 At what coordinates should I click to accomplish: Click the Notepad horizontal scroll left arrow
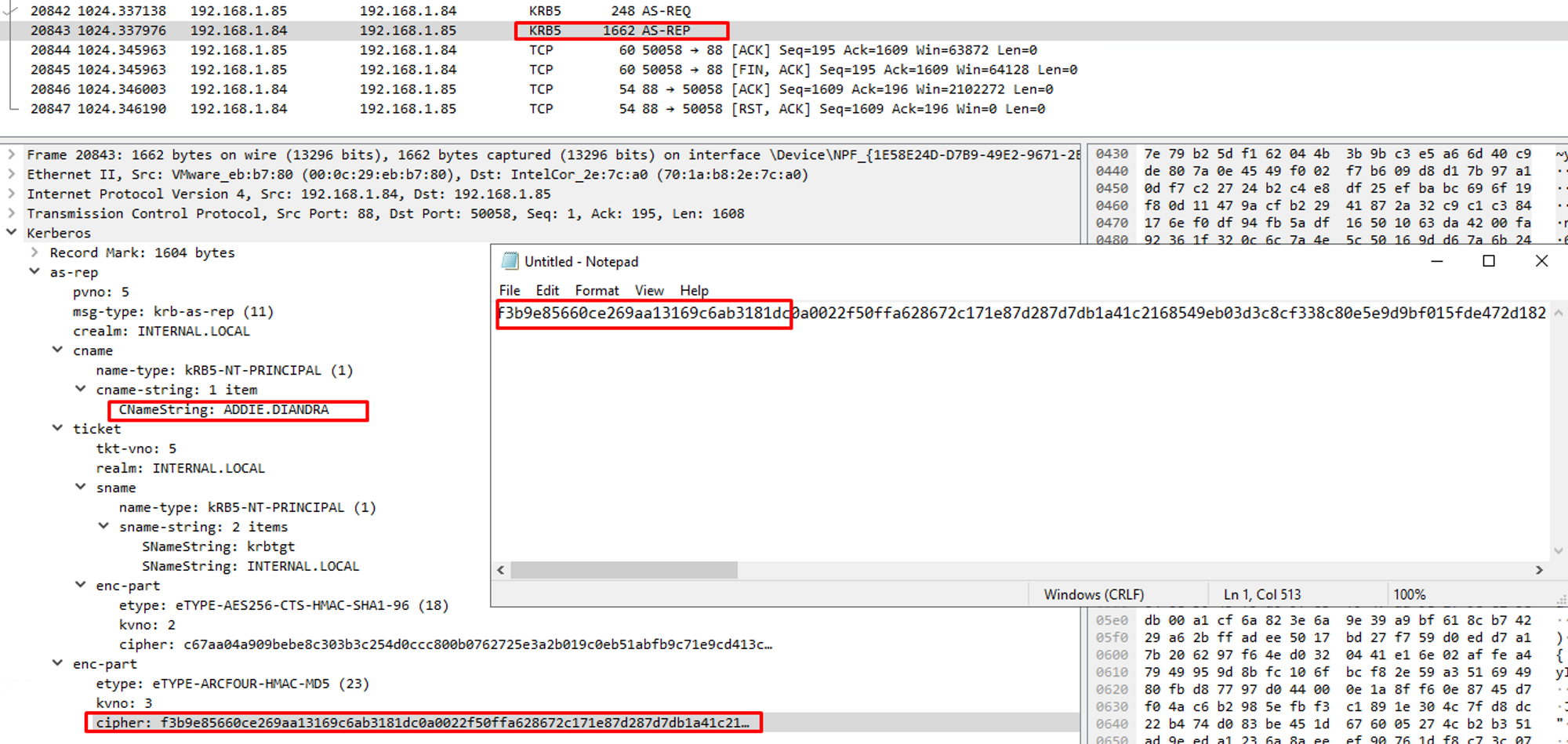501,570
